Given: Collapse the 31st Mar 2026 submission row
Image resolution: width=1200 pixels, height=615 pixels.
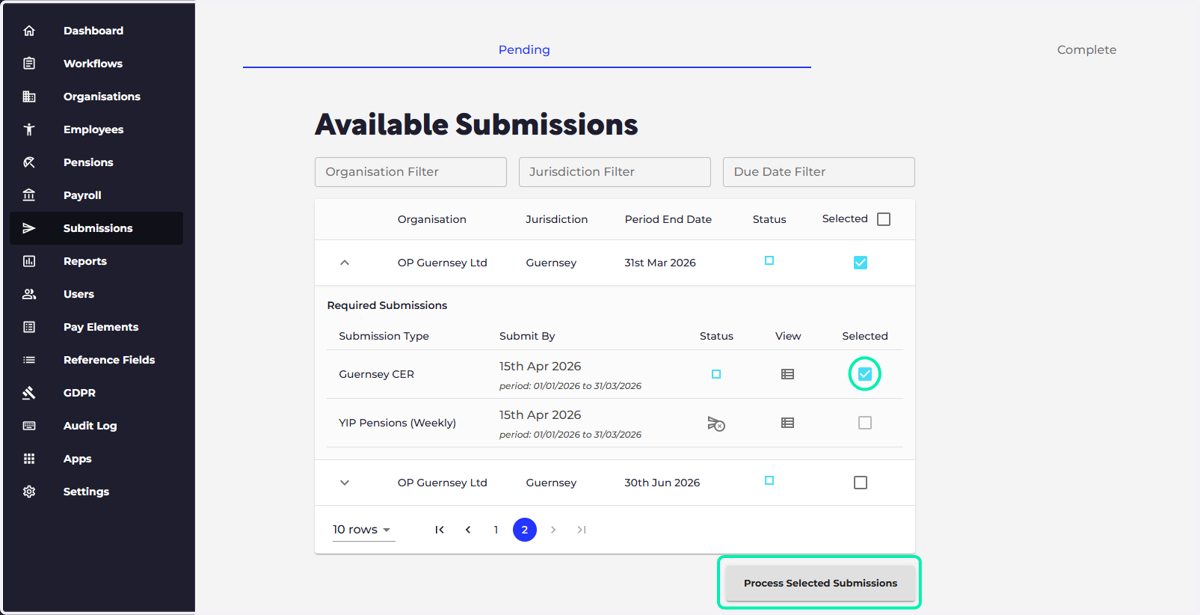Looking at the screenshot, I should coord(345,263).
